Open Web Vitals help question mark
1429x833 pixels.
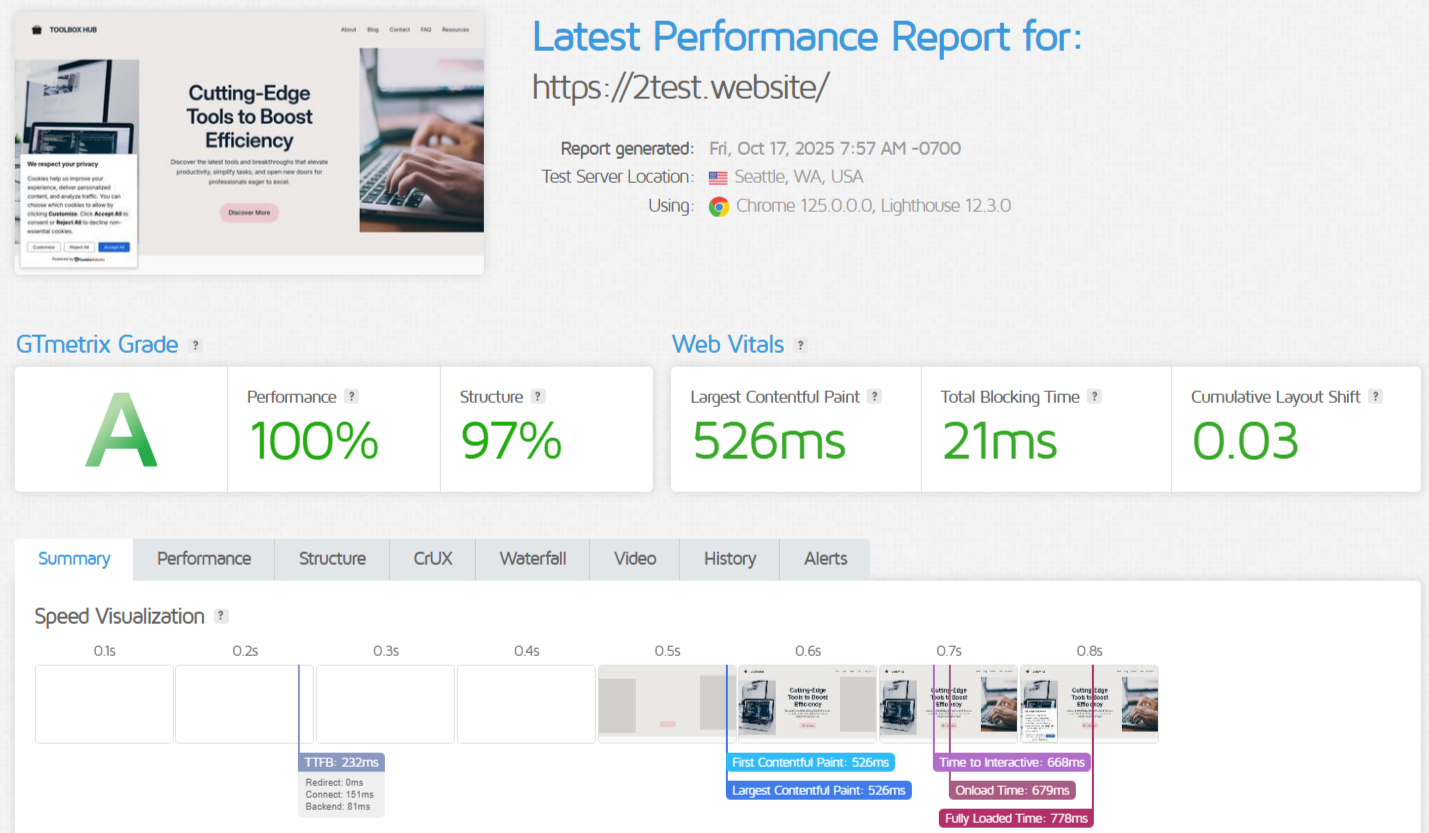(800, 345)
